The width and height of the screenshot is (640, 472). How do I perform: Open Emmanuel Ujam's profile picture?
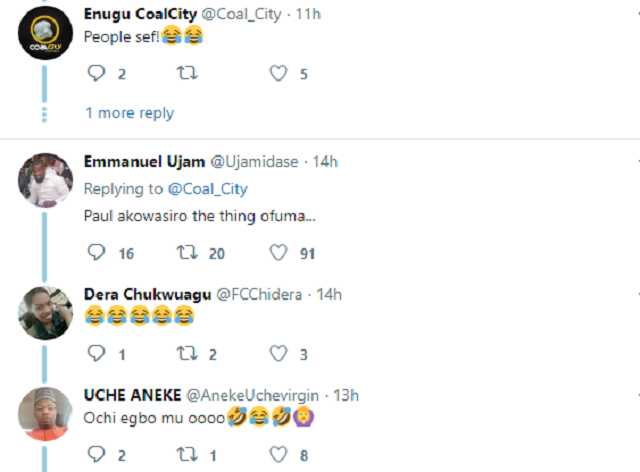(45, 180)
